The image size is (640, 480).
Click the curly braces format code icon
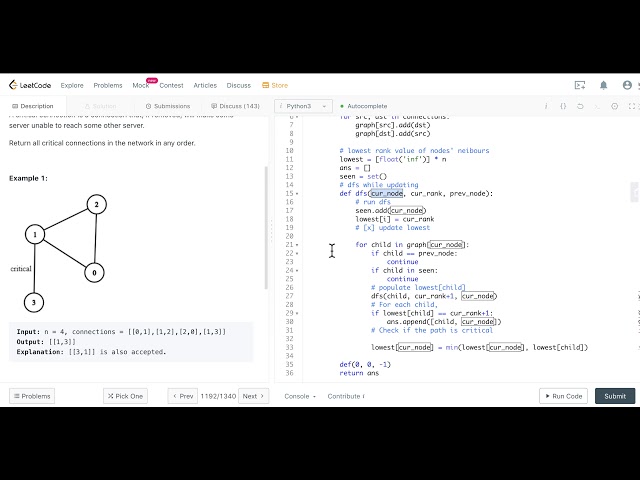(563, 106)
